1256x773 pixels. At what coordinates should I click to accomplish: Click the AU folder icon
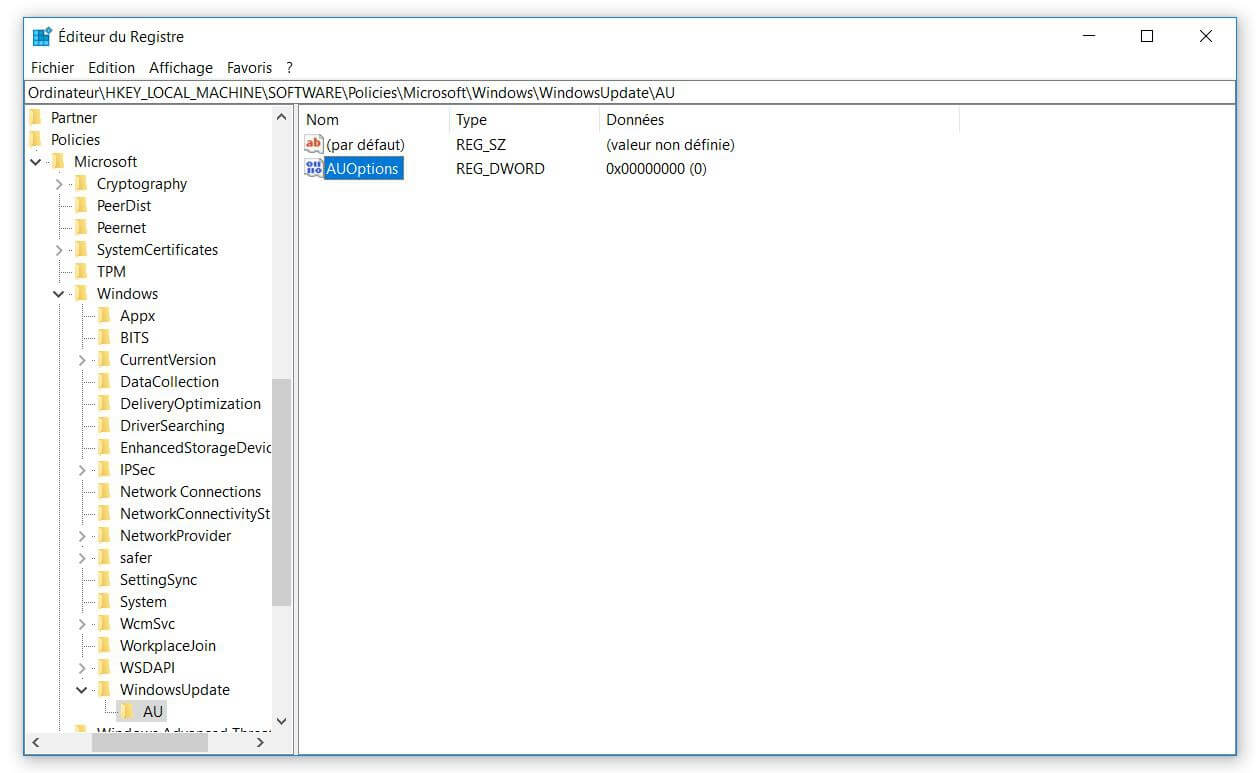click(127, 711)
